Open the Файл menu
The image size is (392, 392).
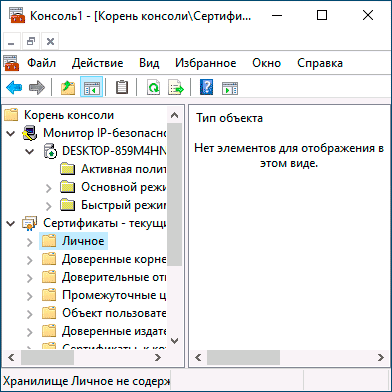point(41,63)
